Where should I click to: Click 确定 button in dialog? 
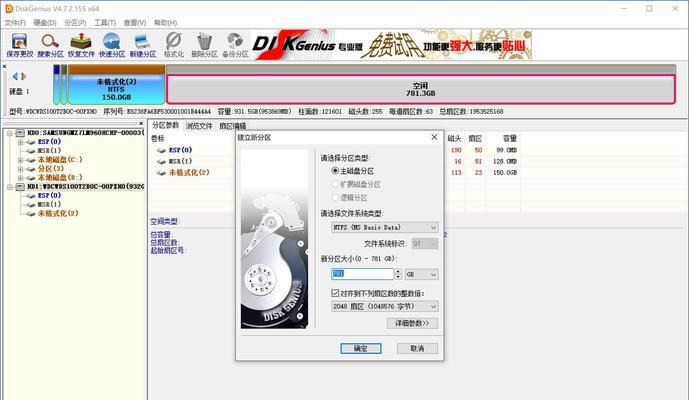(x=361, y=349)
